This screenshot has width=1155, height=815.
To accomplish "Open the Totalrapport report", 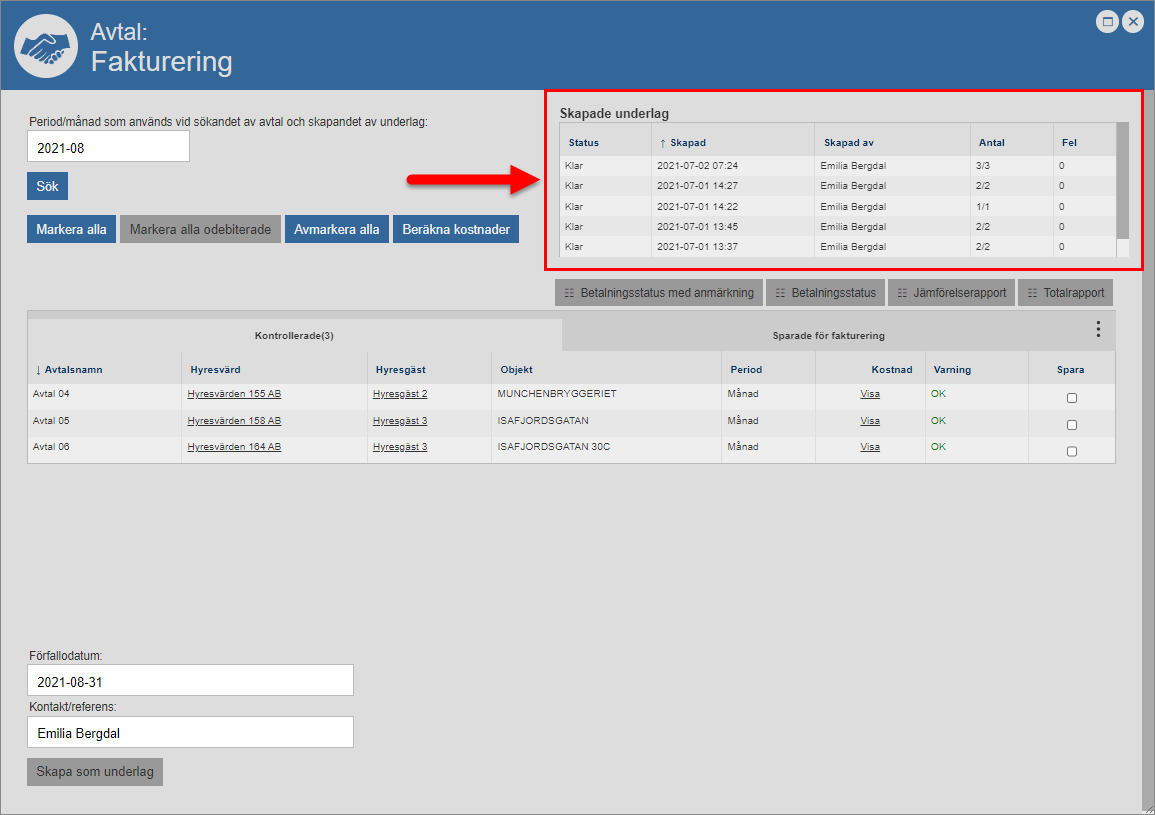I will click(1065, 293).
